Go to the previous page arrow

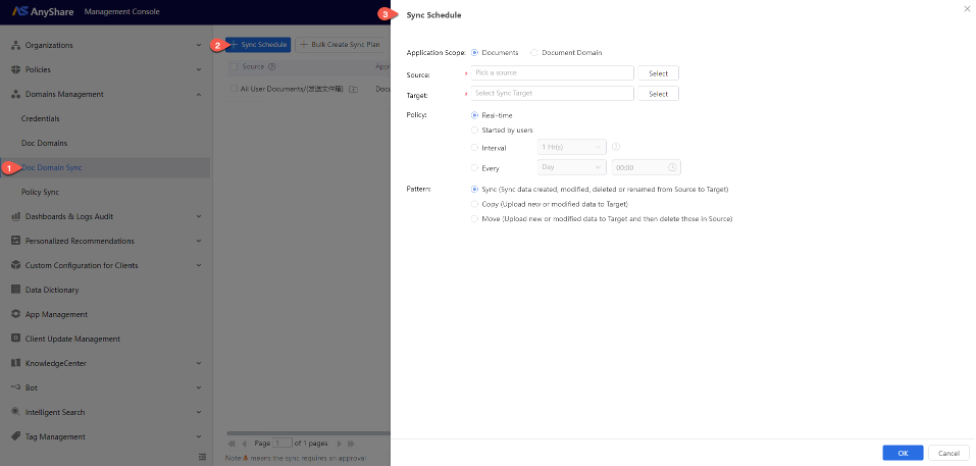click(244, 444)
